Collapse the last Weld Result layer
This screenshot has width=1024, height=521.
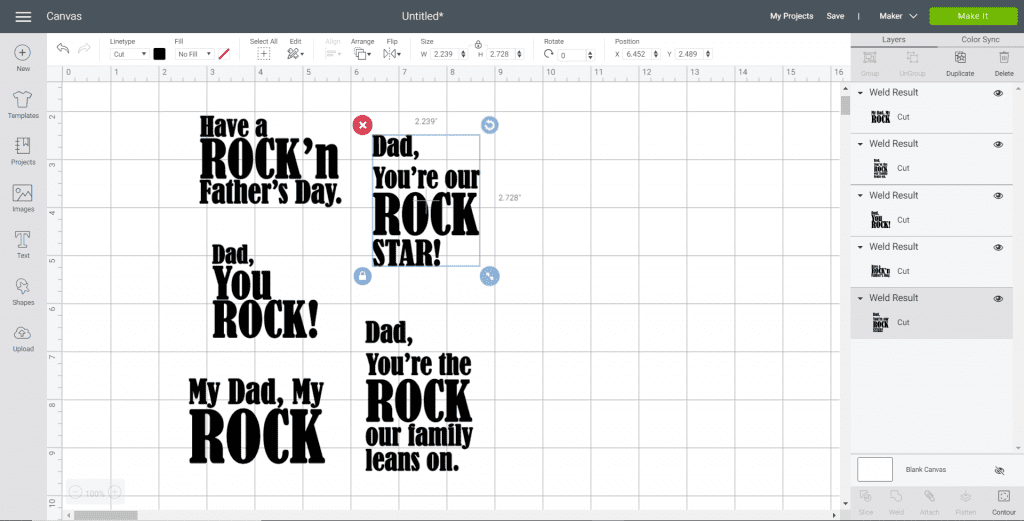tap(860, 298)
